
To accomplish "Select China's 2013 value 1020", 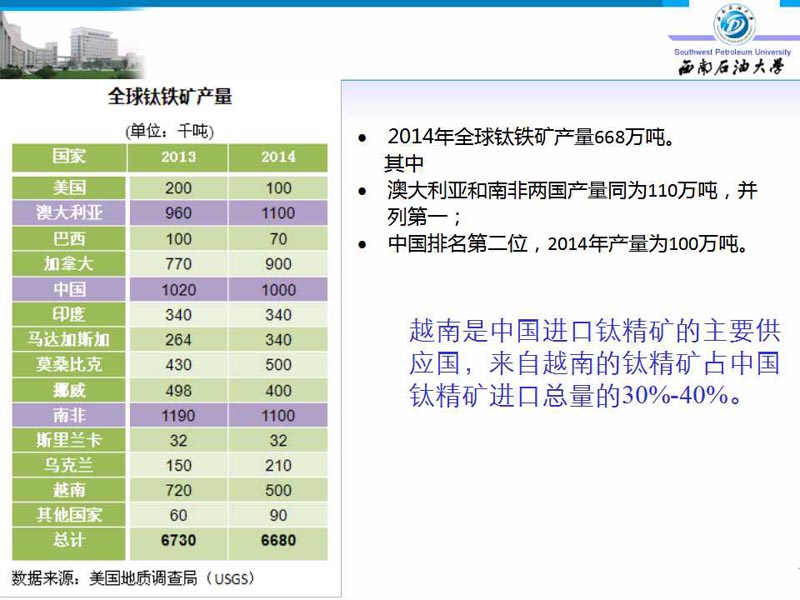I will coord(178,289).
